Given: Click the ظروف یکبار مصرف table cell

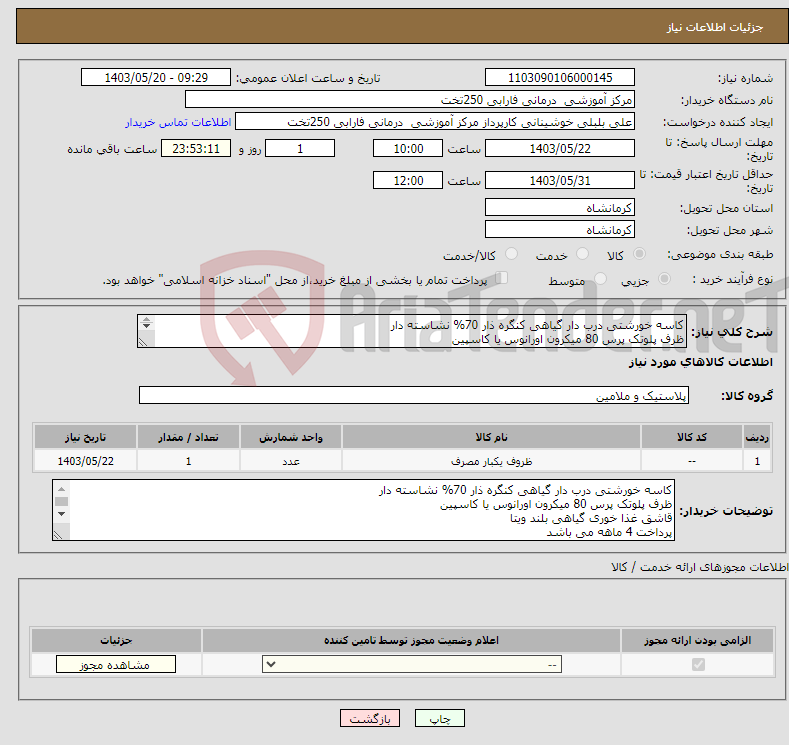Looking at the screenshot, I should pyautogui.click(x=491, y=461).
